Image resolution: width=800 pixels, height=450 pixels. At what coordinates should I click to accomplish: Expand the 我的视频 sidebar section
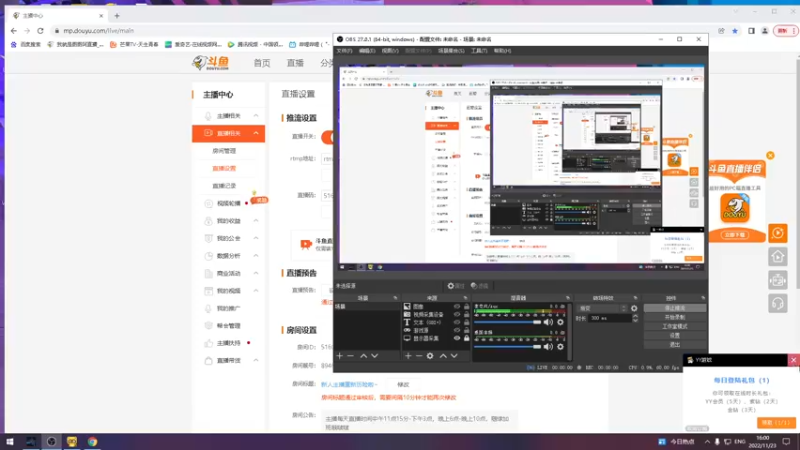click(x=256, y=291)
